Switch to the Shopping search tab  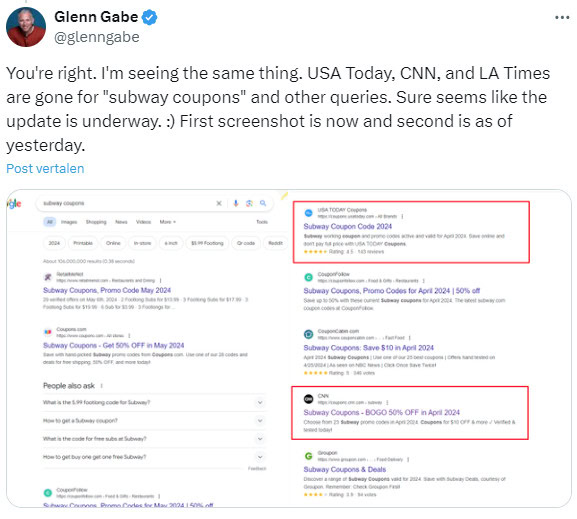[96, 222]
